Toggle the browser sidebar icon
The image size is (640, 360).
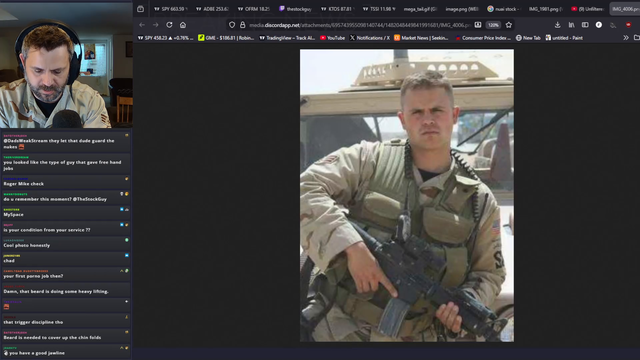click(x=585, y=25)
